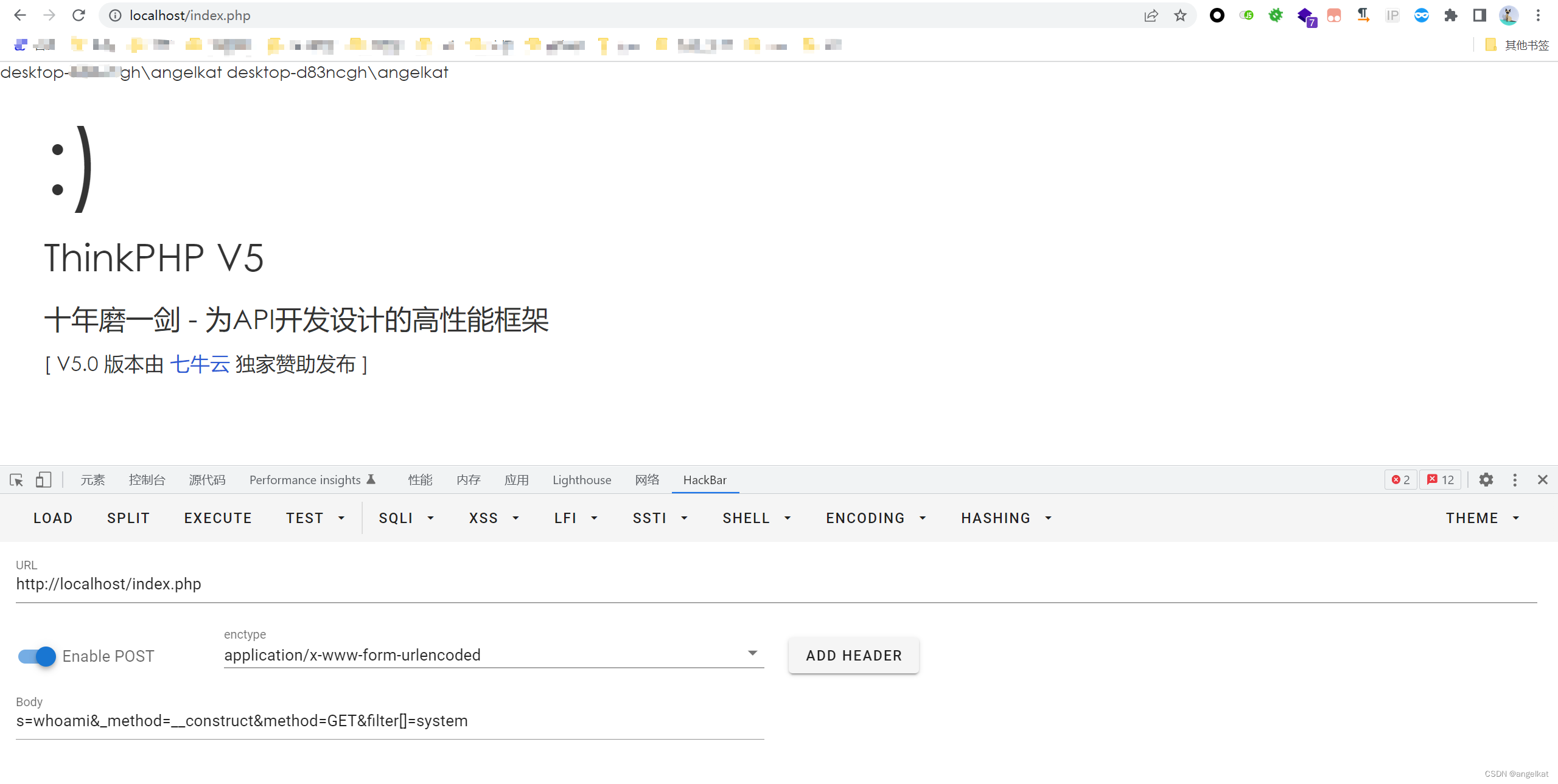
Task: Disable the Enable POST switch
Action: tap(37, 656)
